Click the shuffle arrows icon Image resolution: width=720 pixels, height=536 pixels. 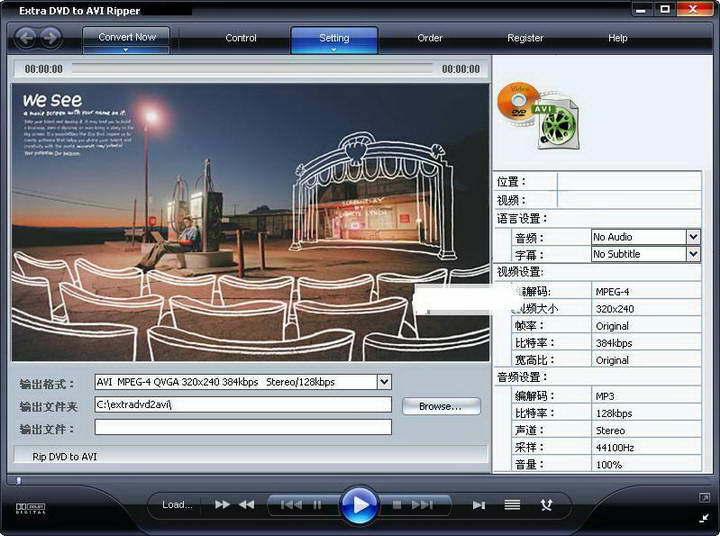coord(546,505)
